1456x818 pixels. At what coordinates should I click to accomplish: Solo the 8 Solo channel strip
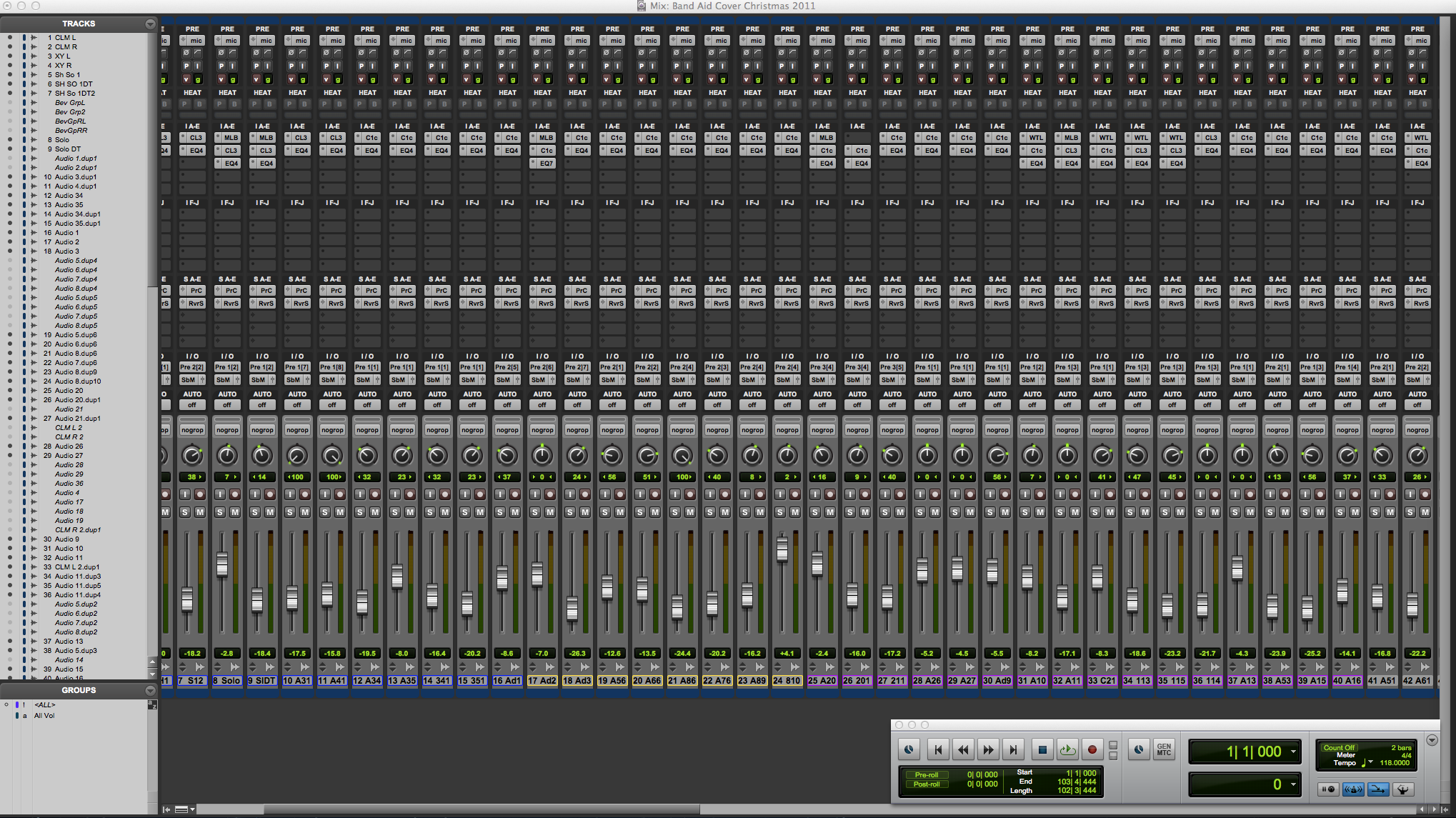[221, 512]
